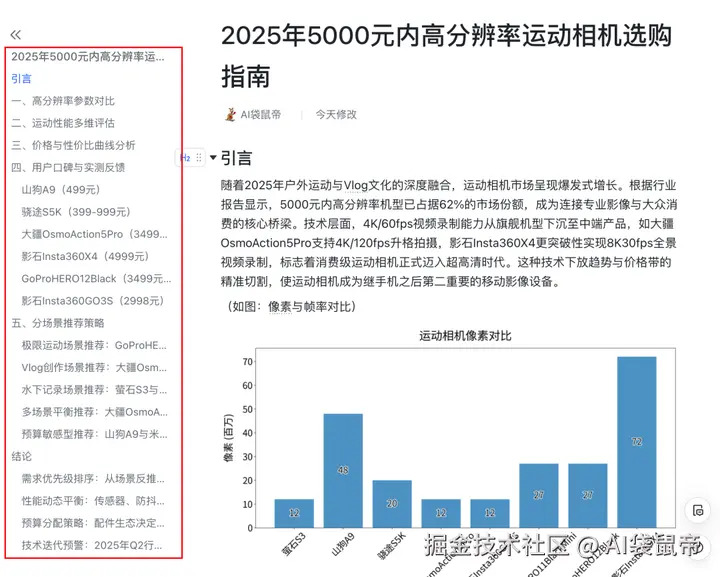This screenshot has height=577, width=720.
Task: Open 五、分场景推荐策略 outline entry
Action: point(58,323)
